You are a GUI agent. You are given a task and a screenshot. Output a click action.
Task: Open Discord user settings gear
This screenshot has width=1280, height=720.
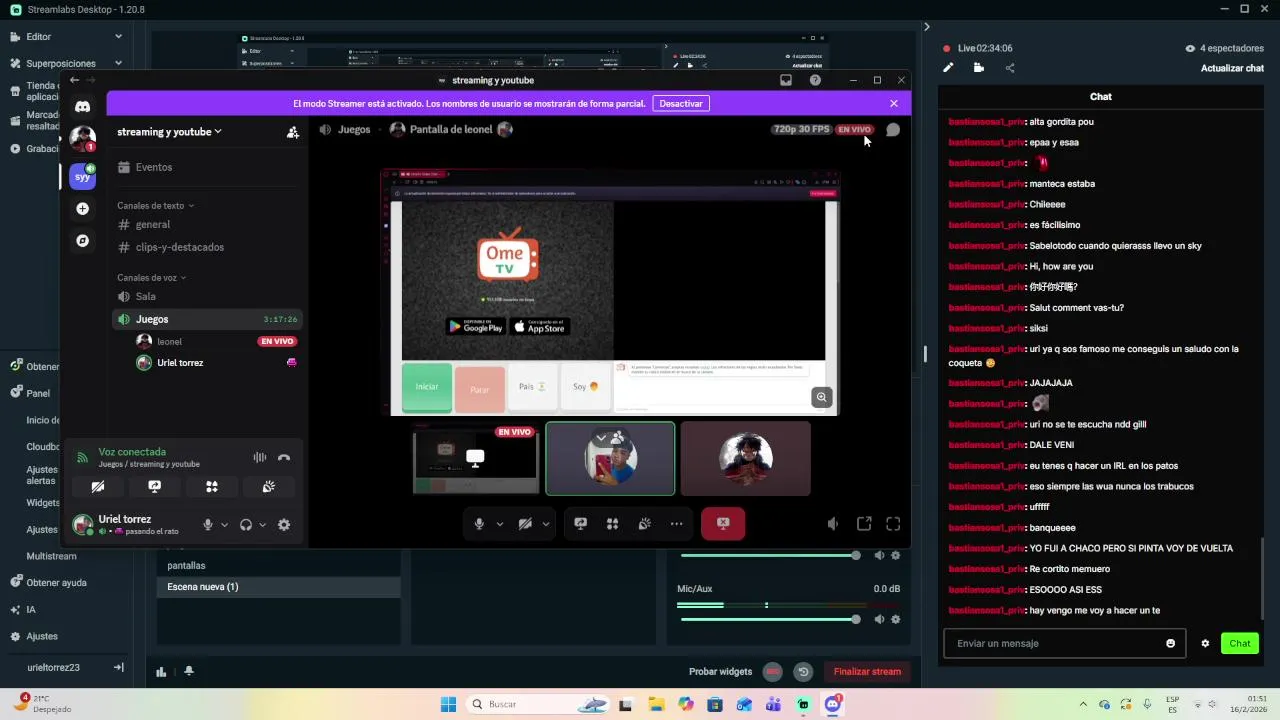[284, 525]
